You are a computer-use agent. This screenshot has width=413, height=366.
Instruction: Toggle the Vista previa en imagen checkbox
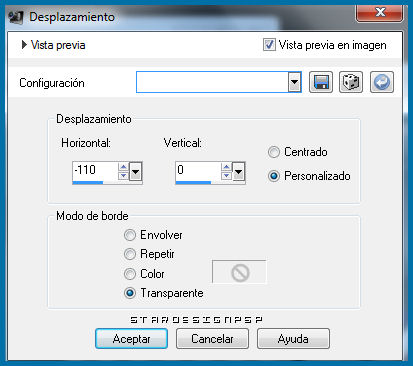[269, 45]
